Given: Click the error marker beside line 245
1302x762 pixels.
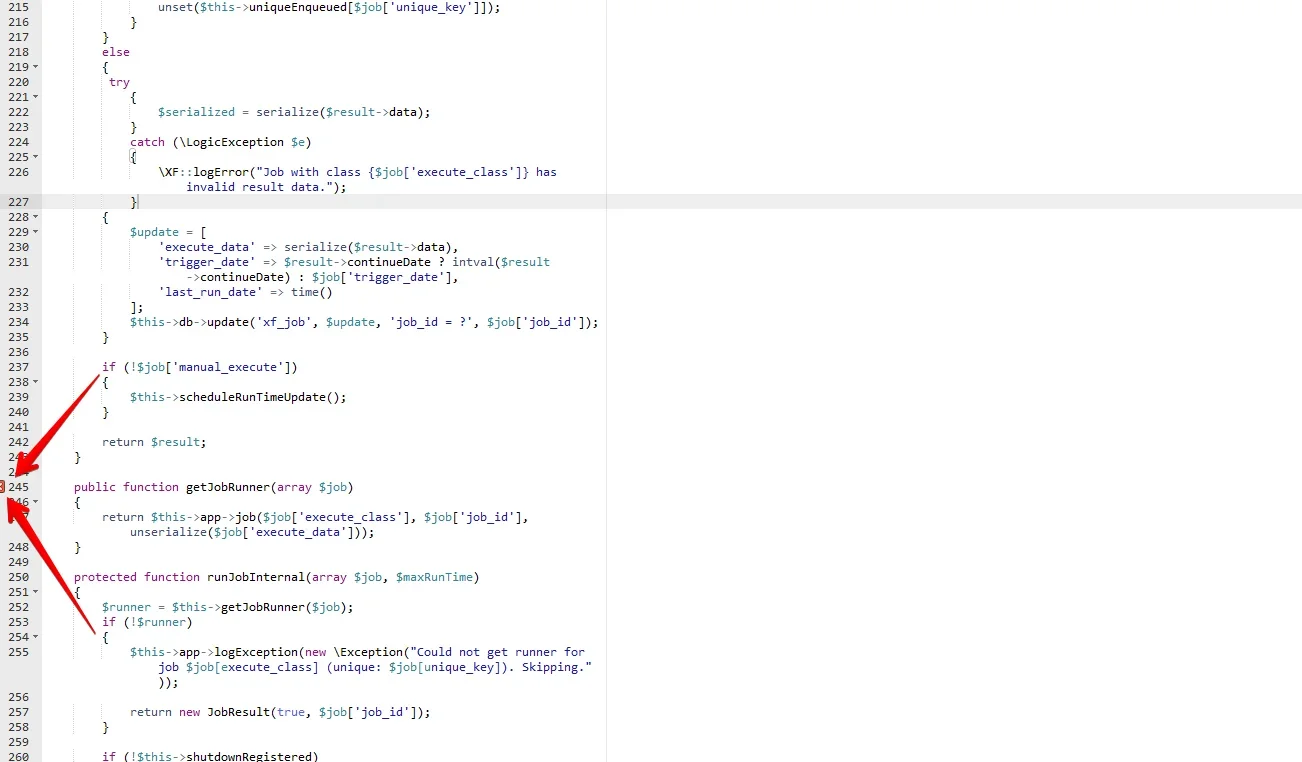Looking at the screenshot, I should [x=2, y=487].
